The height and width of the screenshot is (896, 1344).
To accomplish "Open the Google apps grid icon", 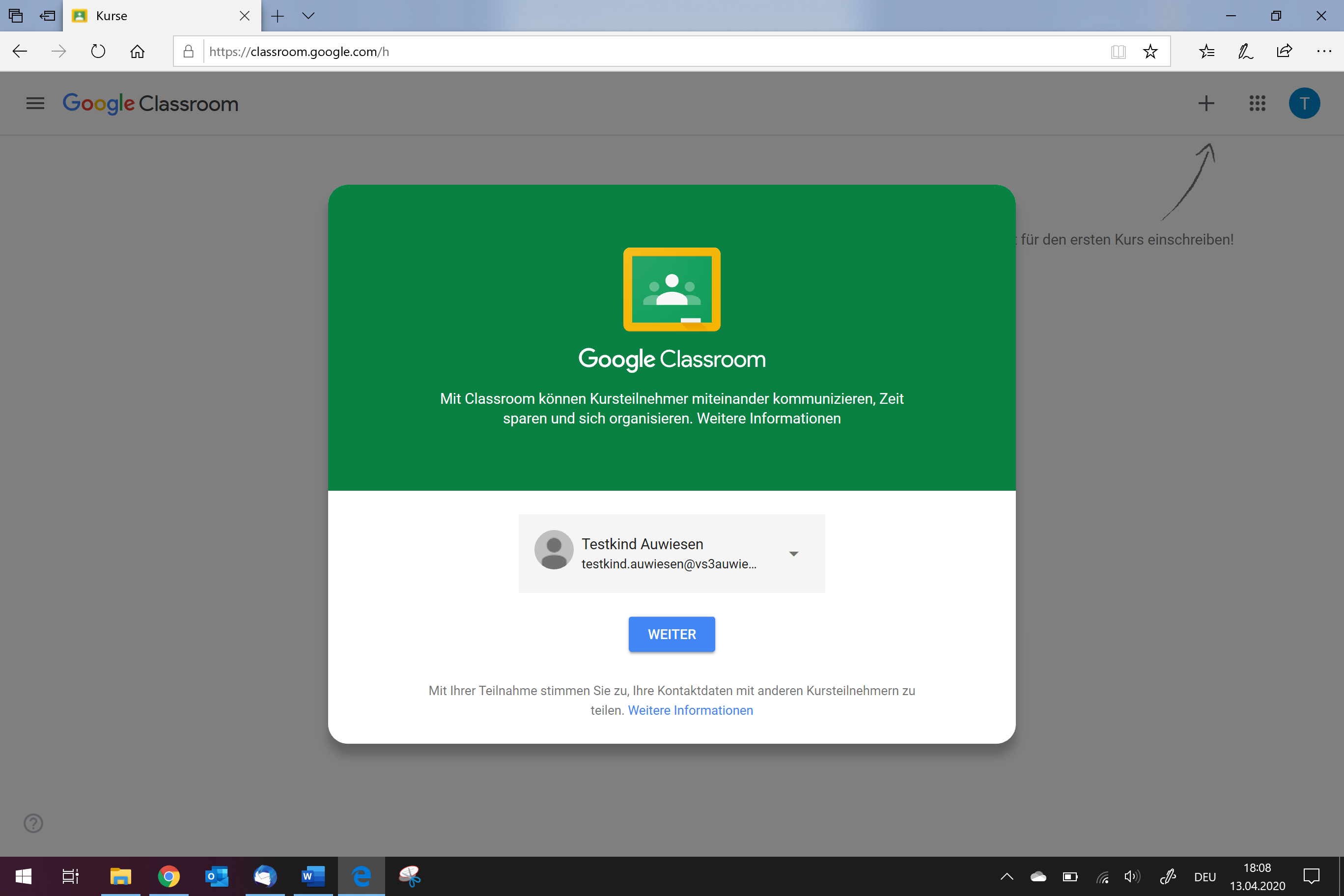I will [x=1257, y=104].
